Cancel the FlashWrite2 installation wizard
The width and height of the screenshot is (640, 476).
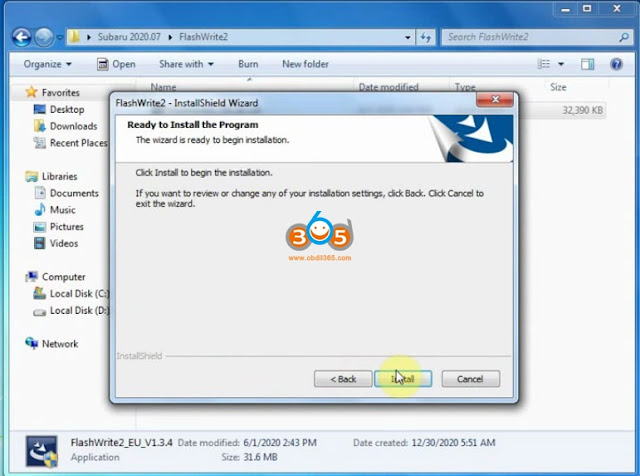470,379
